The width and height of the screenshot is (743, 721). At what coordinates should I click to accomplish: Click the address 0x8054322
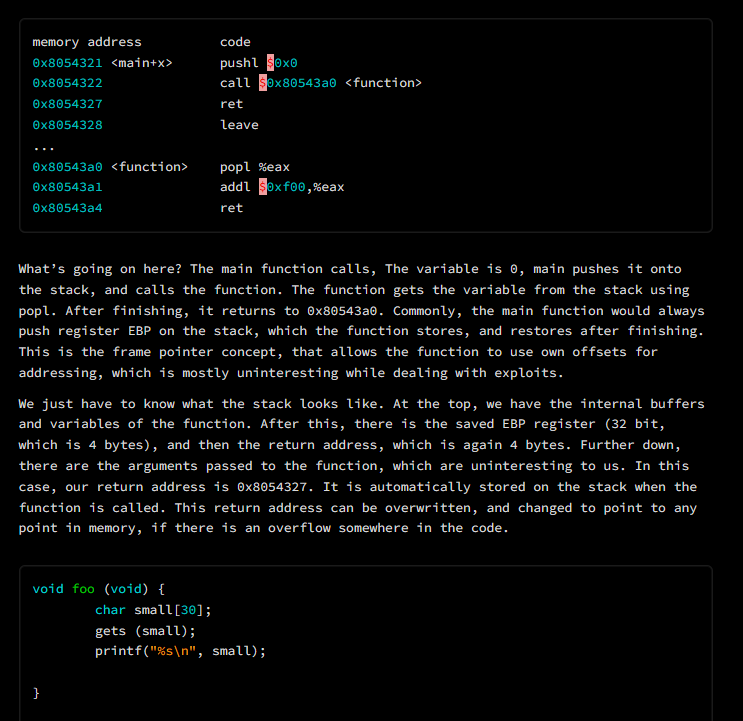tap(67, 83)
